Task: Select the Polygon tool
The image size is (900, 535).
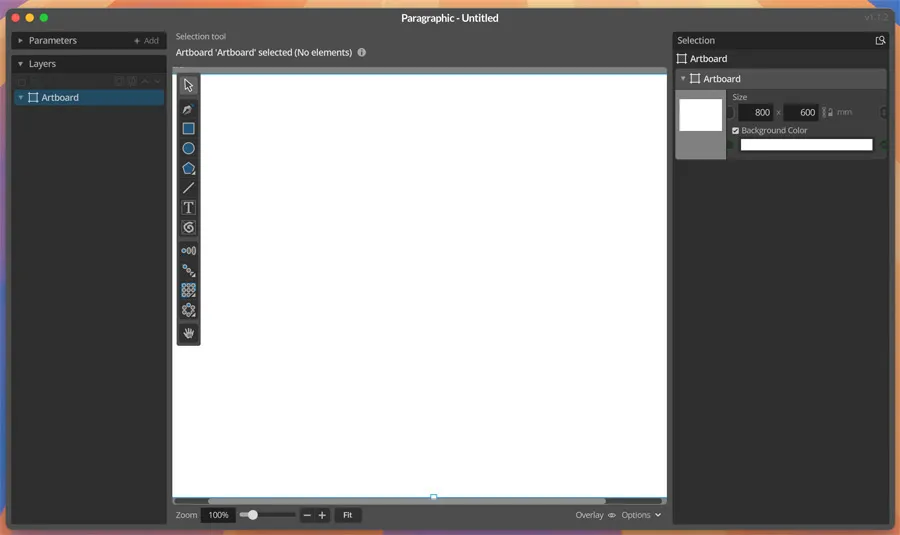Action: coord(188,168)
